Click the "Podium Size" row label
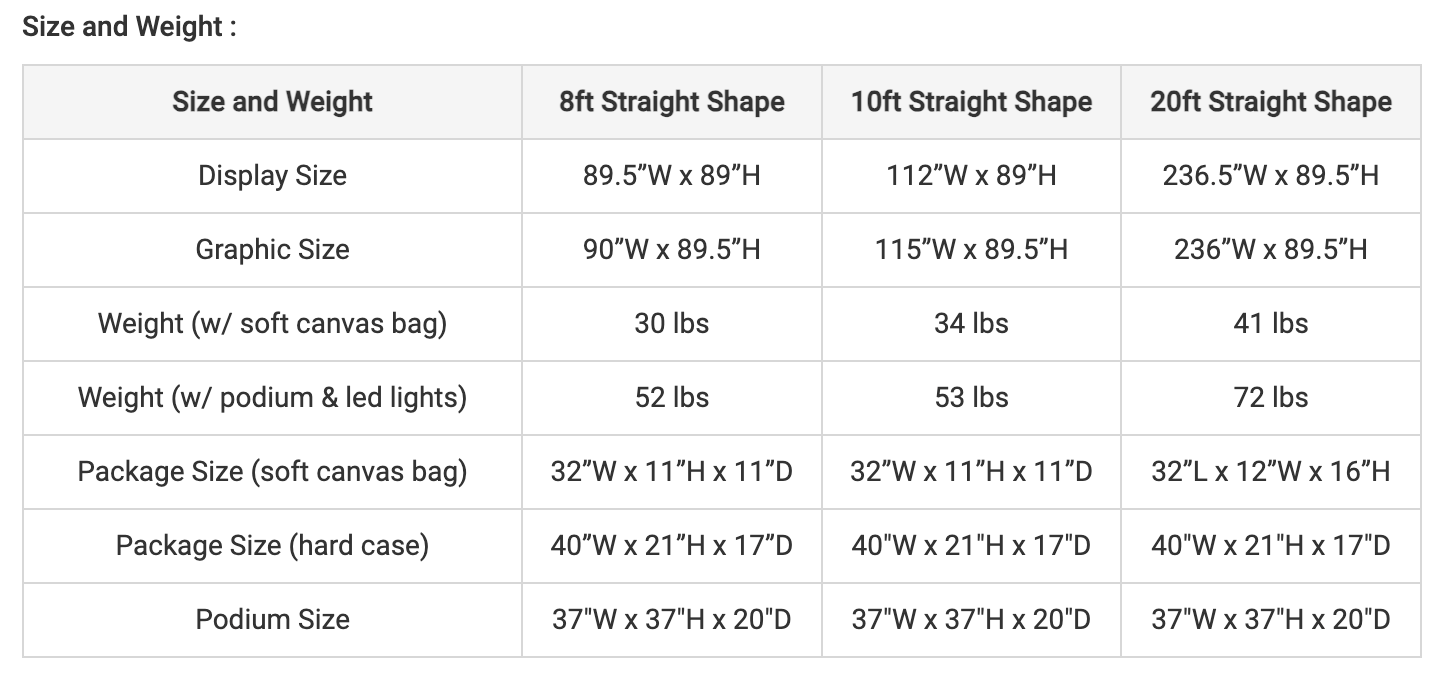This screenshot has height=682, width=1450. 272,619
